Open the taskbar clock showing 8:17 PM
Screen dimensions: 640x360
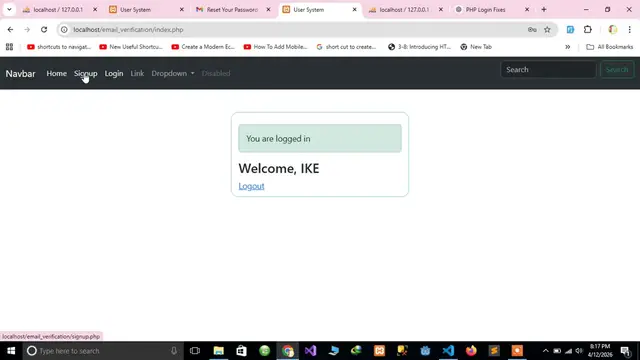(600, 351)
